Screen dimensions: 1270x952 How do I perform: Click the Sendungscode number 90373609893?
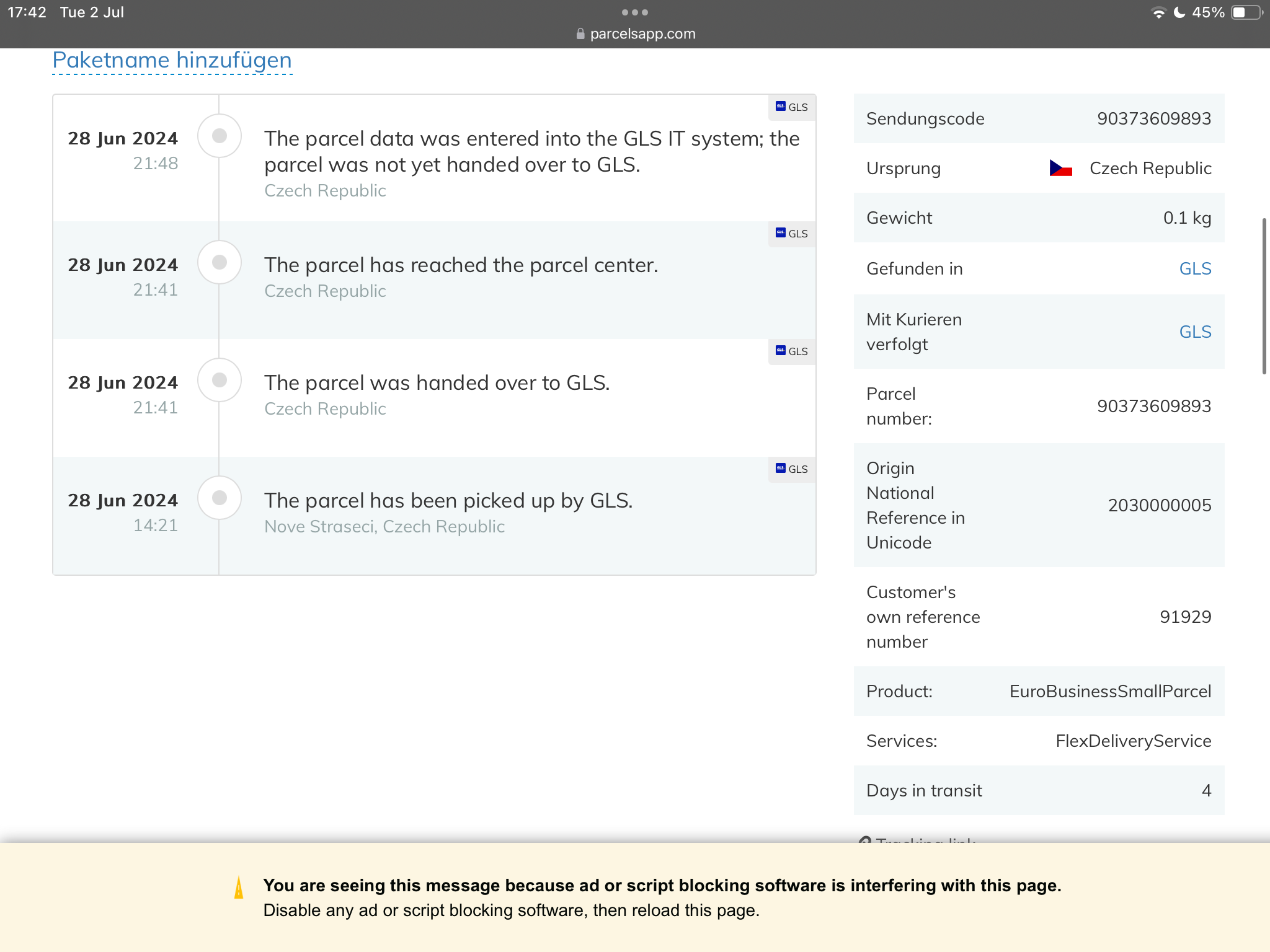click(x=1153, y=118)
